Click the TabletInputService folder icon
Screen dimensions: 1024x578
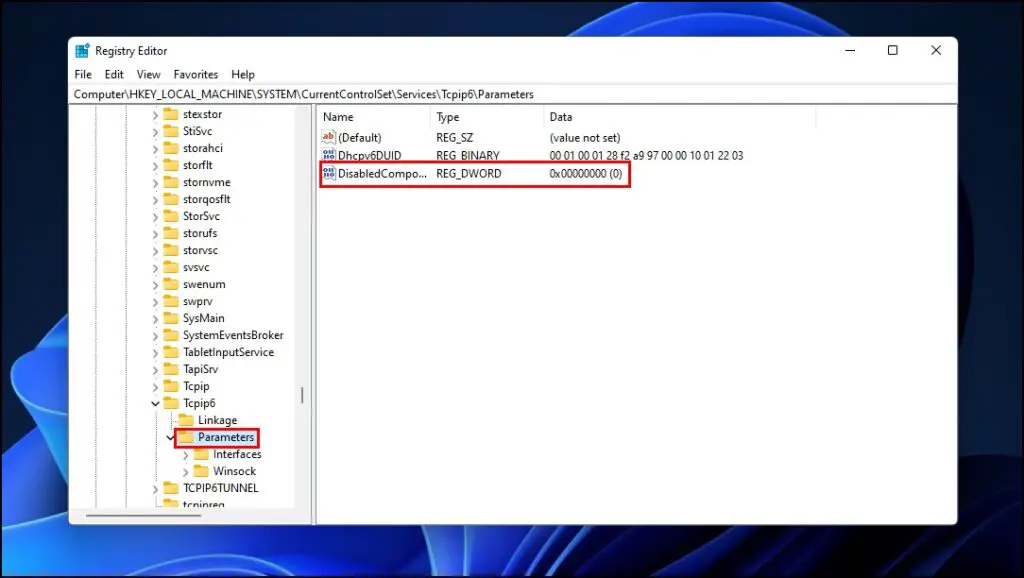(171, 351)
